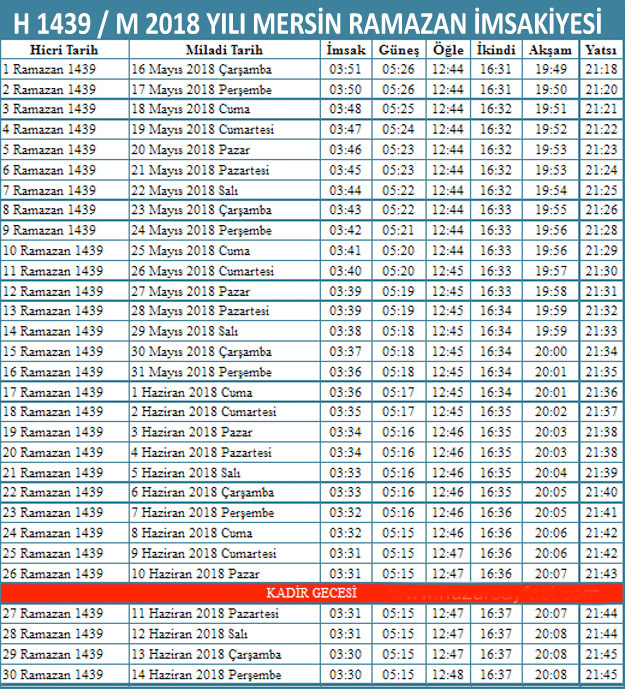Click the red KADİR GECESİ banner
The width and height of the screenshot is (625, 689).
312,593
